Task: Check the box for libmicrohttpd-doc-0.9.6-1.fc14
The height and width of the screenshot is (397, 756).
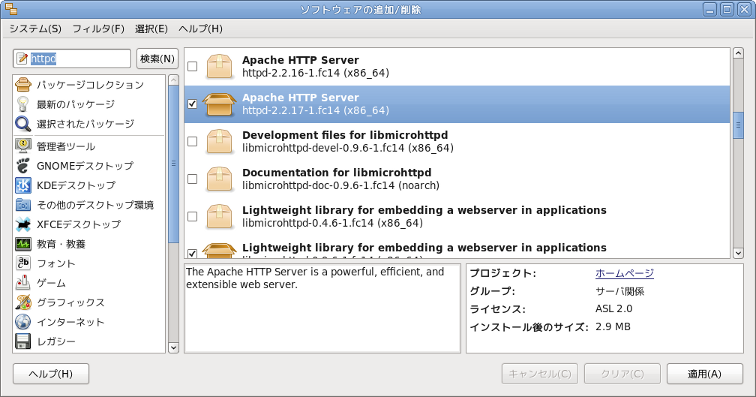Action: pos(192,179)
